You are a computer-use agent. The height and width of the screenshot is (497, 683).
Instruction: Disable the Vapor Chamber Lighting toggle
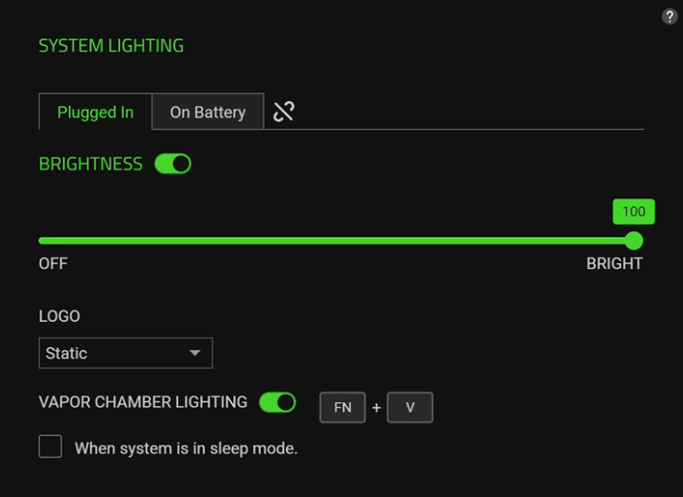point(277,402)
